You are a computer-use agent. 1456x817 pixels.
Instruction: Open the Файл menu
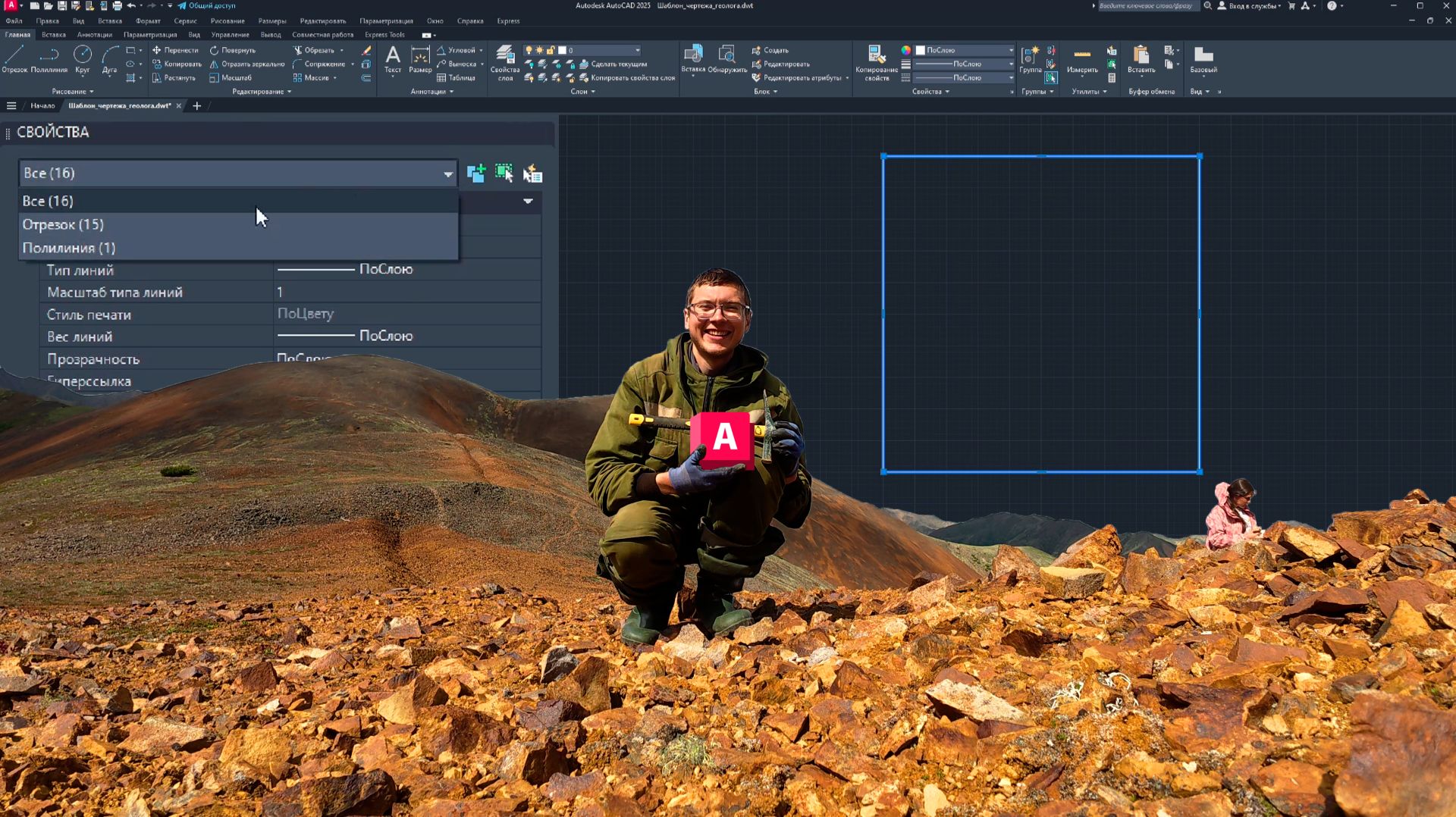point(14,21)
